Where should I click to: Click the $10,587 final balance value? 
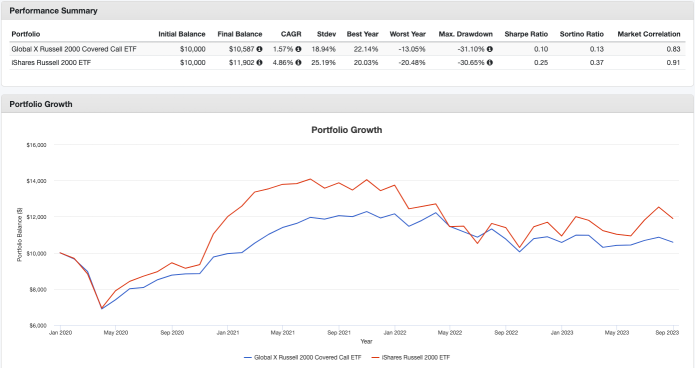[242, 49]
